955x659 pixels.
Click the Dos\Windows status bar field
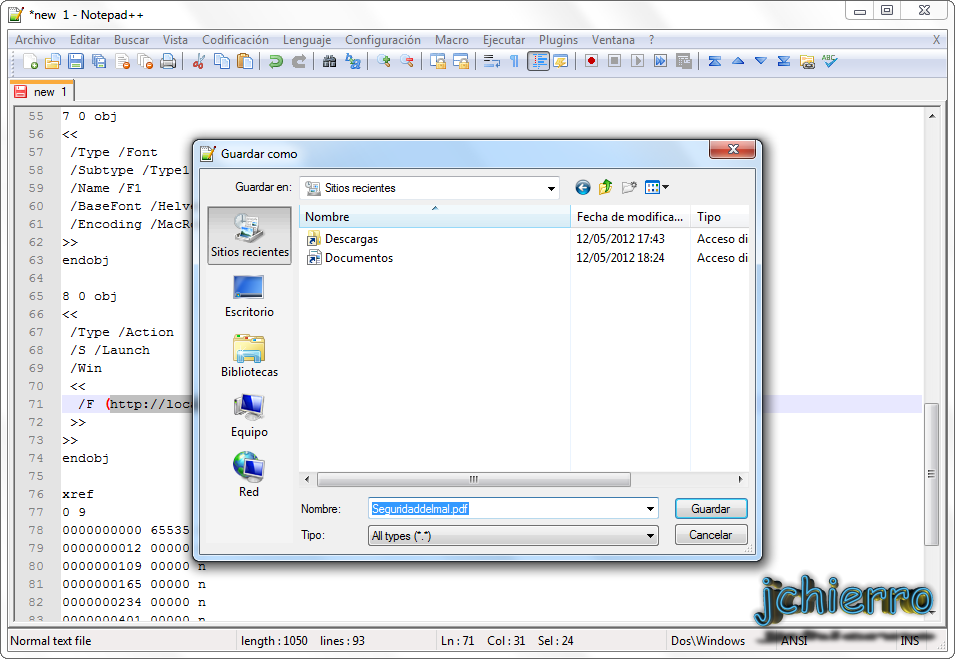[708, 641]
